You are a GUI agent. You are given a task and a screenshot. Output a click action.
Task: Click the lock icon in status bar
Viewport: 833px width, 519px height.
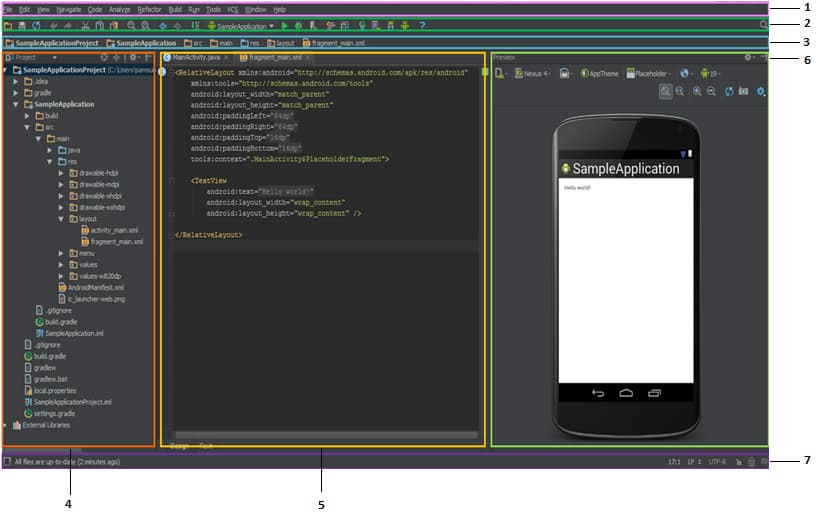[738, 462]
